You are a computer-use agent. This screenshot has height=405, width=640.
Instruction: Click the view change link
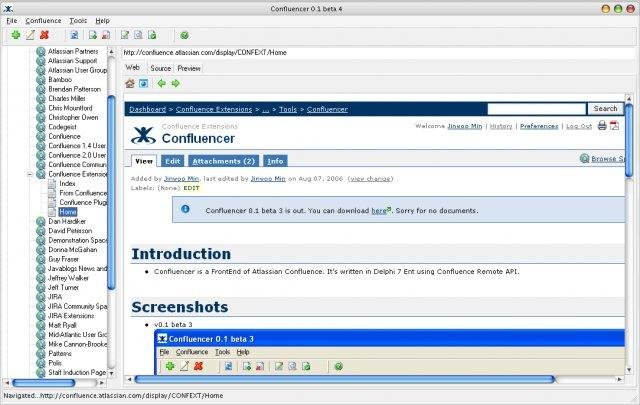pos(370,178)
